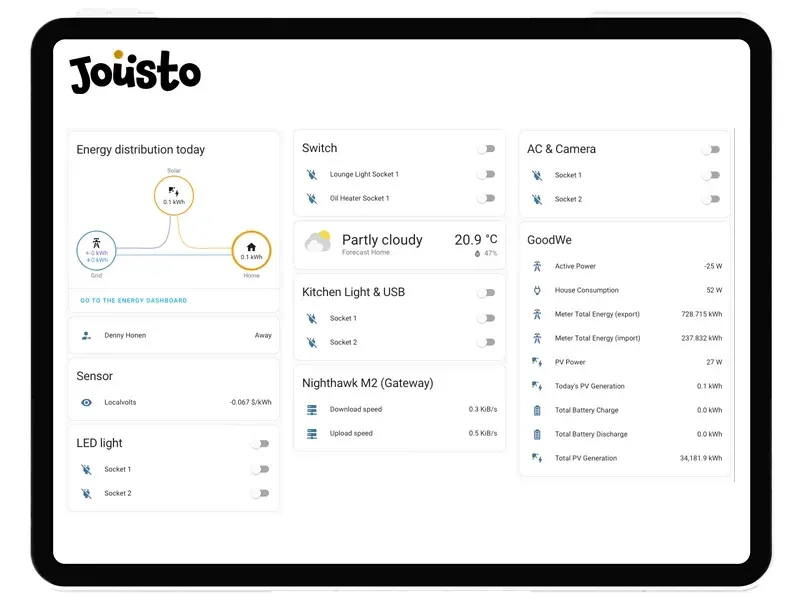The height and width of the screenshot is (600, 800).
Task: Click the Total Battery Charge battery icon
Action: tap(537, 410)
